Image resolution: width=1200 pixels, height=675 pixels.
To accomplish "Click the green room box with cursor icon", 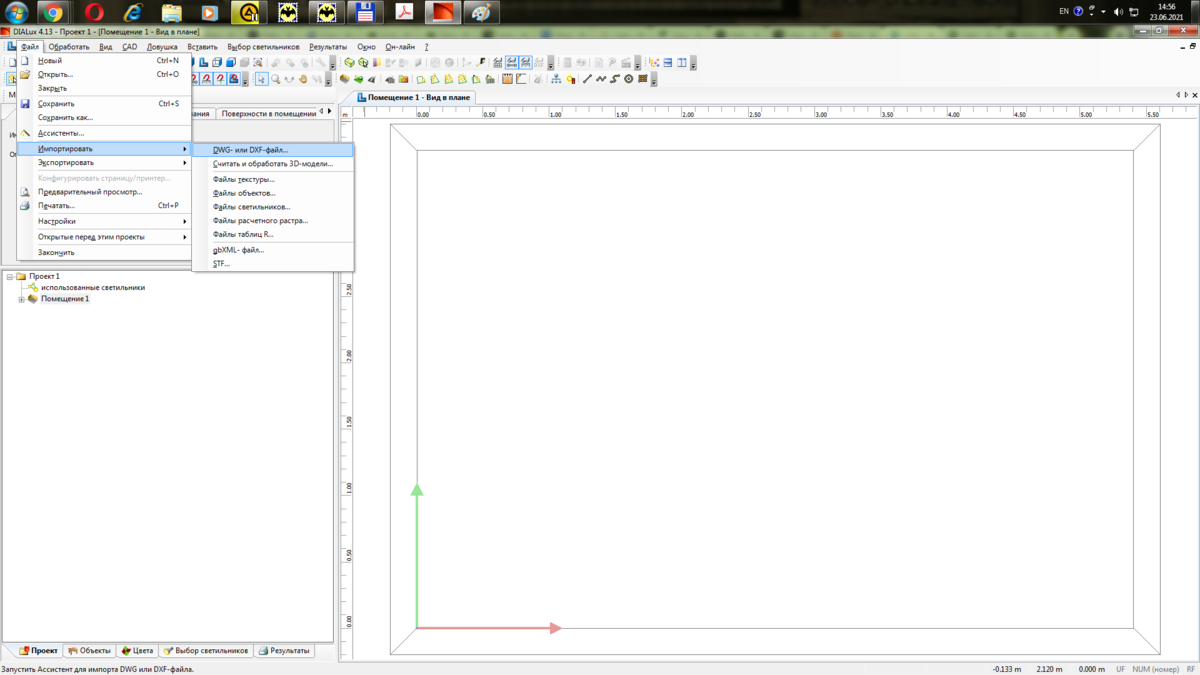I will [x=363, y=62].
